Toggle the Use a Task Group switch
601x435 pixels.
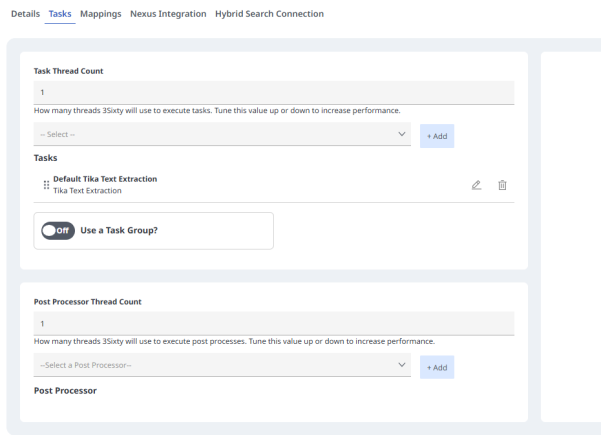pos(55,232)
